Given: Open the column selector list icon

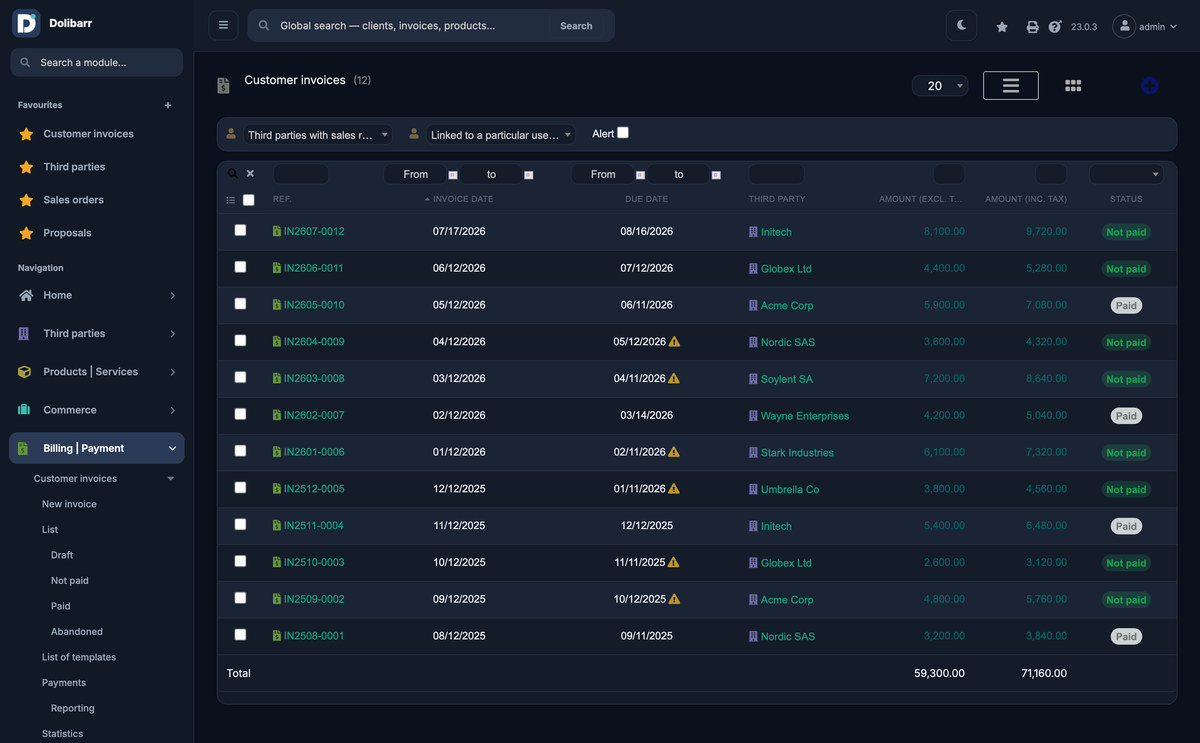Looking at the screenshot, I should 231,200.
